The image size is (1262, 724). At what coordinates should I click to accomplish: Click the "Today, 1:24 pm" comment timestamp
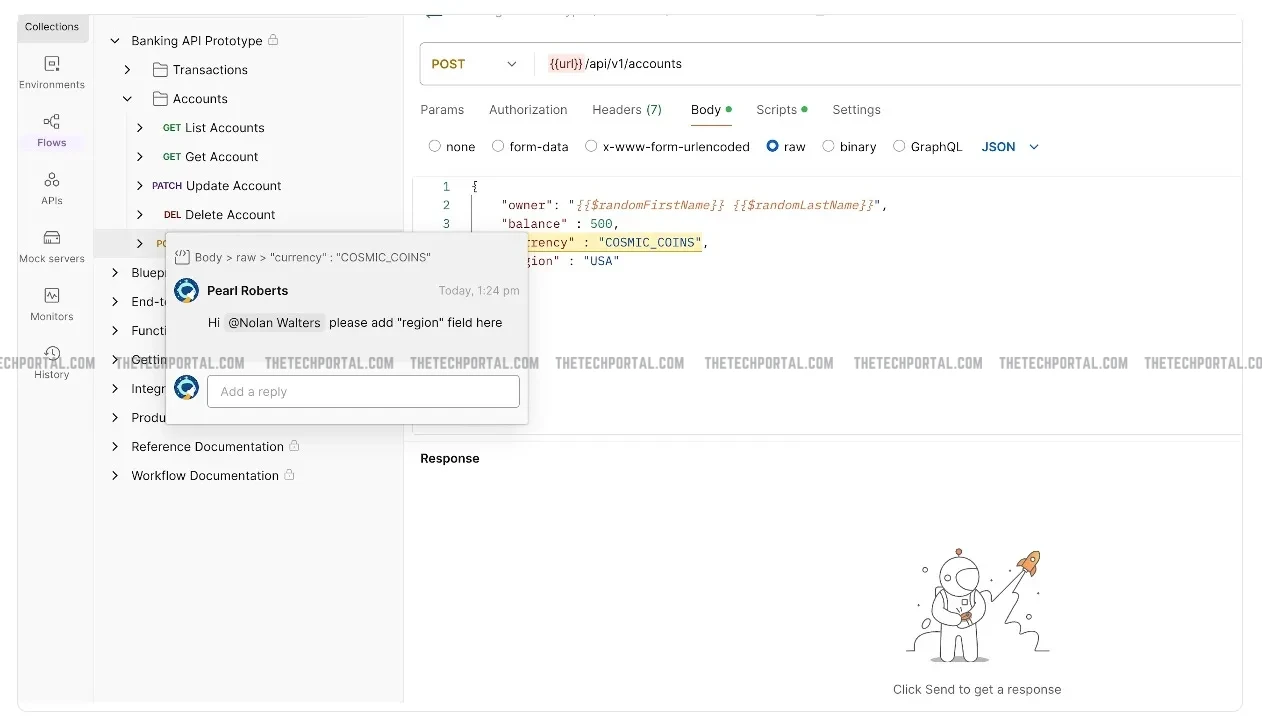tap(479, 291)
